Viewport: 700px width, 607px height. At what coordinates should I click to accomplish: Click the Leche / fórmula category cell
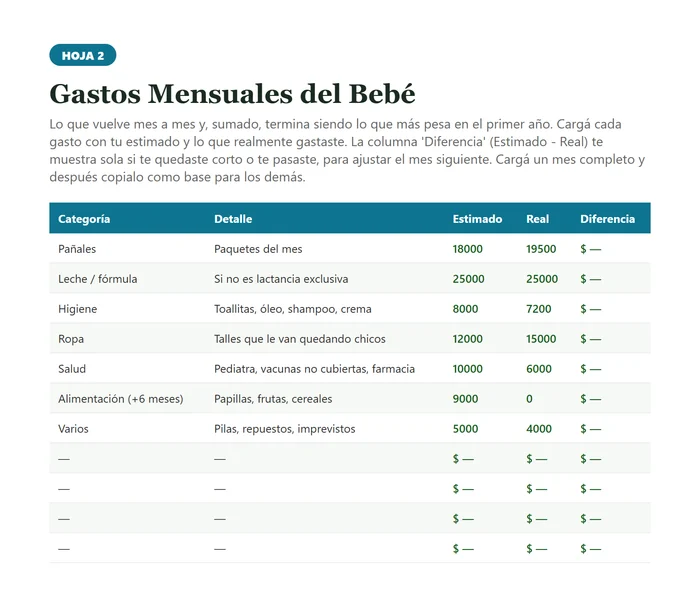point(98,279)
